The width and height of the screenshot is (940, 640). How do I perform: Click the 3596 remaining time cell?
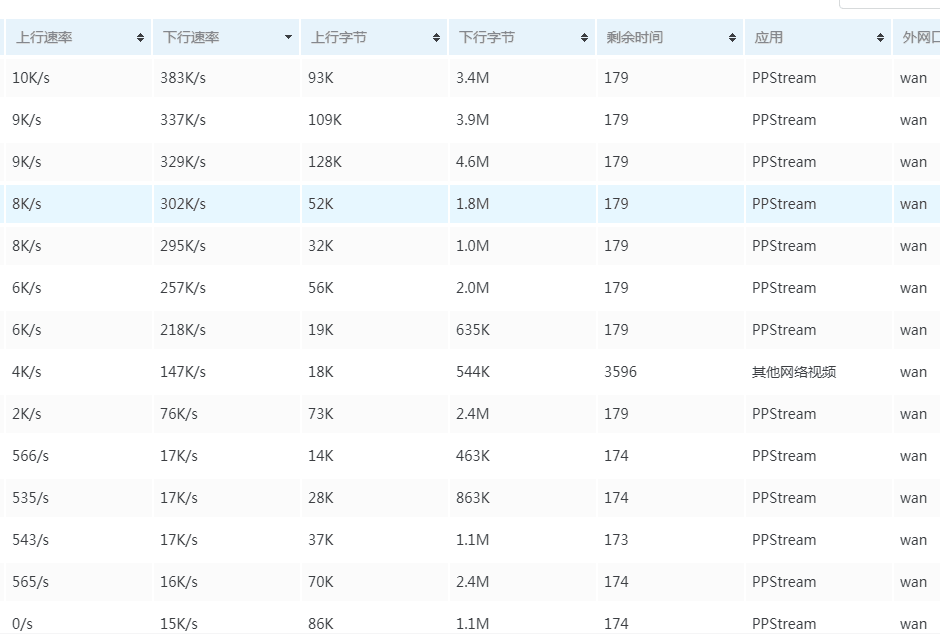pyautogui.click(x=620, y=372)
